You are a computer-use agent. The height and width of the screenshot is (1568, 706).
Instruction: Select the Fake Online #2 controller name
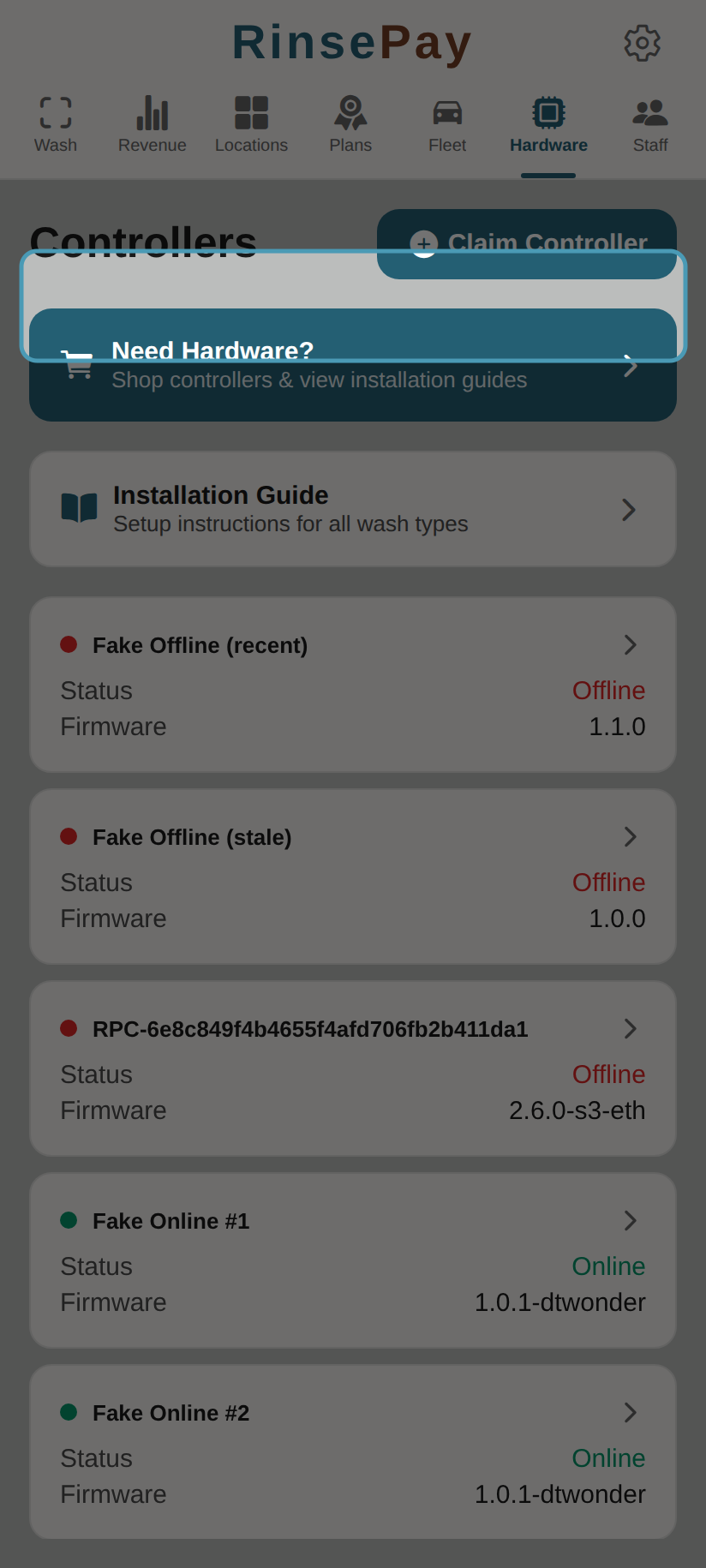(171, 1413)
